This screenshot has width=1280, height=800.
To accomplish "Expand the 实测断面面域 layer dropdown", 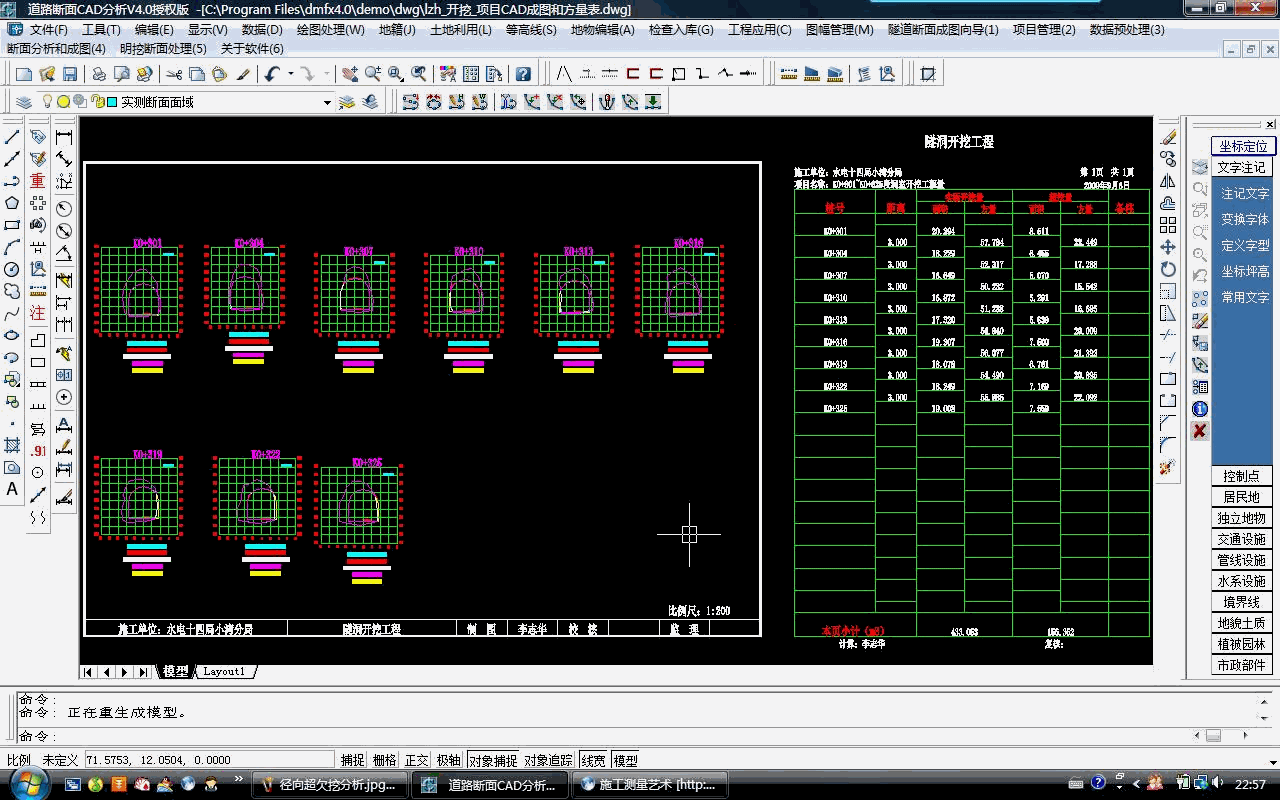I will (x=327, y=102).
